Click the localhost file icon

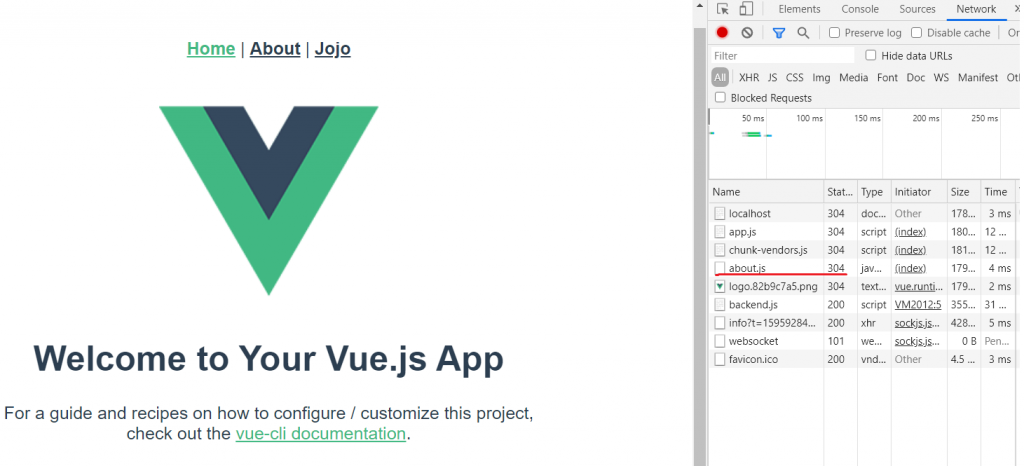pyautogui.click(x=720, y=213)
